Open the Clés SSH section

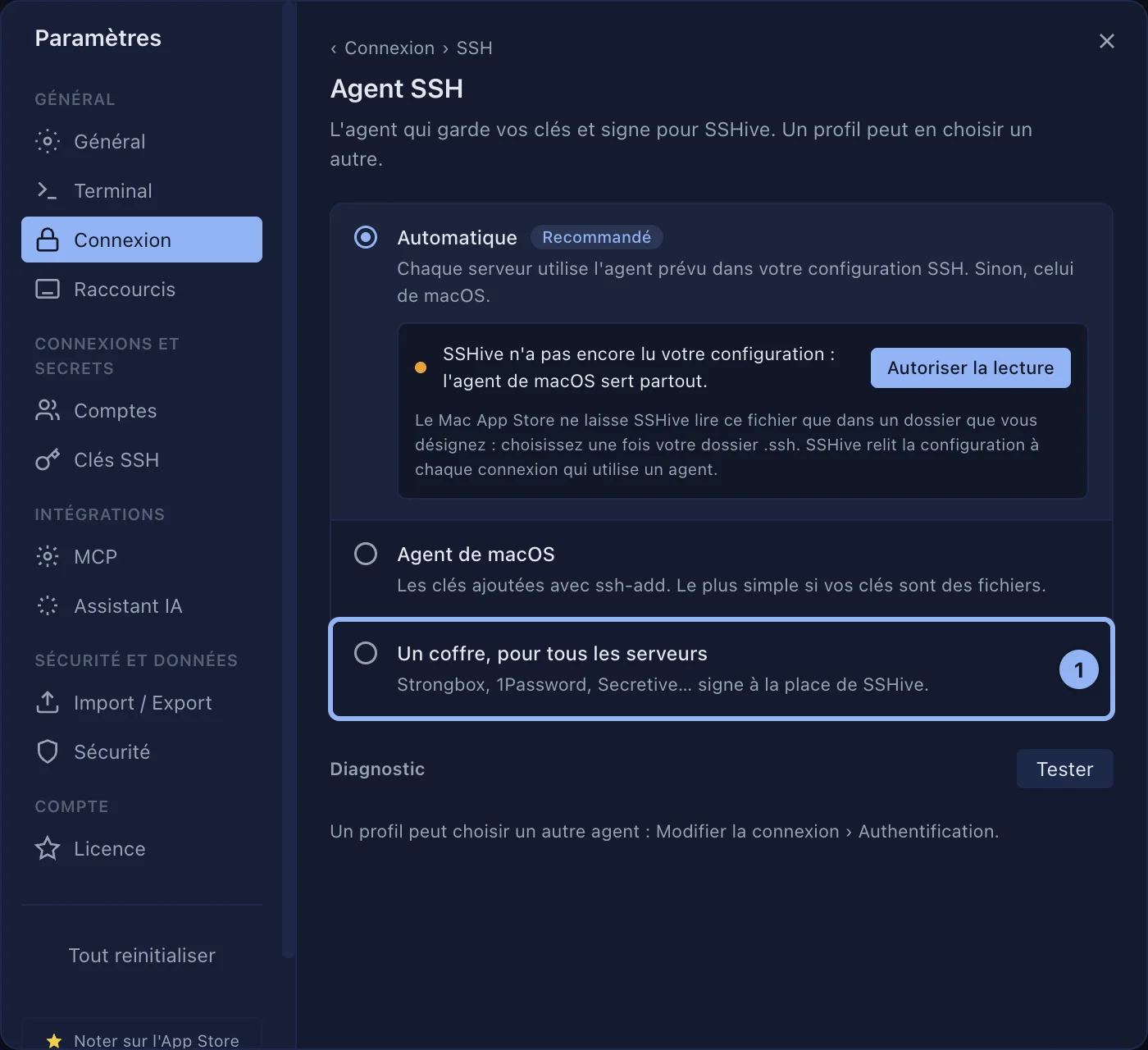point(142,459)
